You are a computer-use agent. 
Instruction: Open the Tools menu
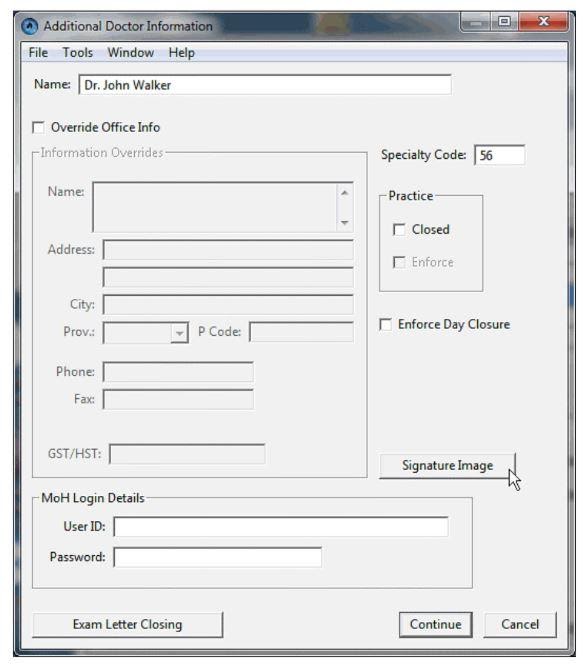pos(78,53)
